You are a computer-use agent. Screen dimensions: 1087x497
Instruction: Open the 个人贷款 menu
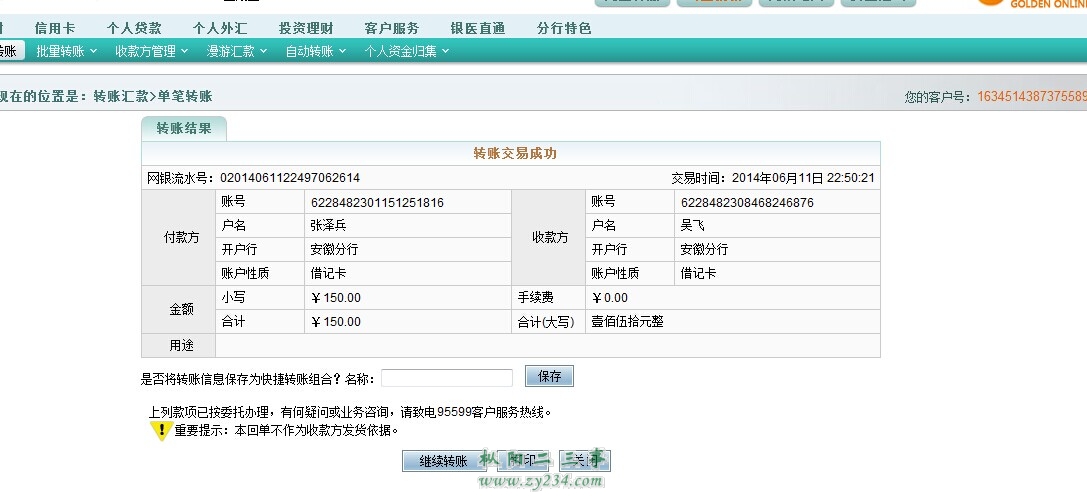click(x=134, y=28)
